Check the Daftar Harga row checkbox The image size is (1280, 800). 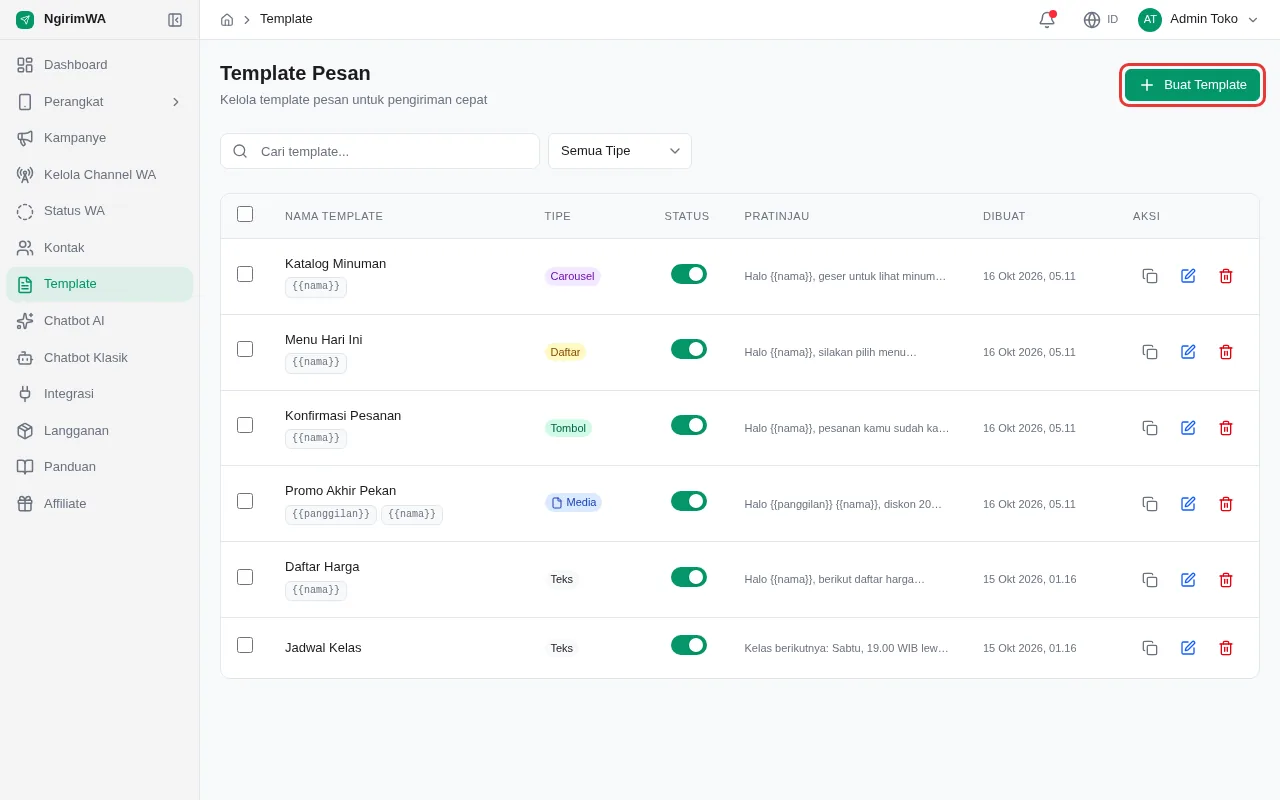245,577
